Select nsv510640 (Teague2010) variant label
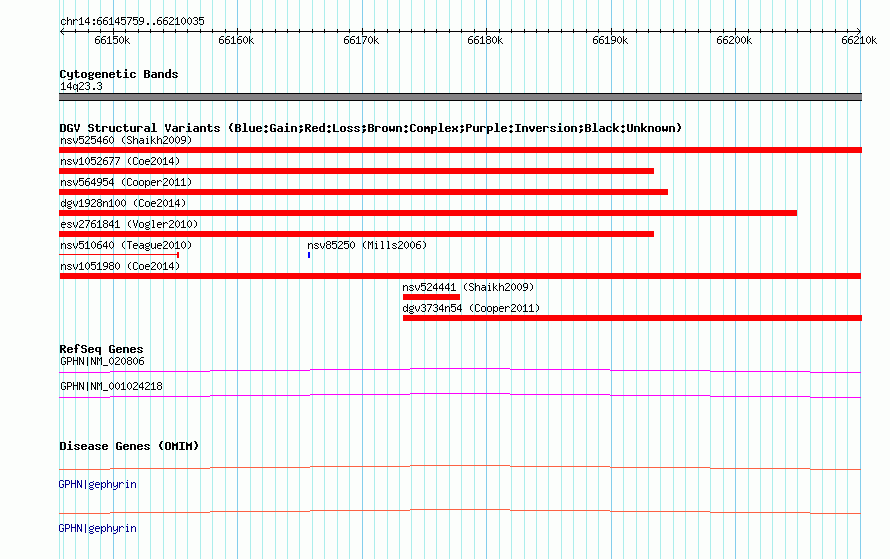The height and width of the screenshot is (559, 890). tap(126, 245)
